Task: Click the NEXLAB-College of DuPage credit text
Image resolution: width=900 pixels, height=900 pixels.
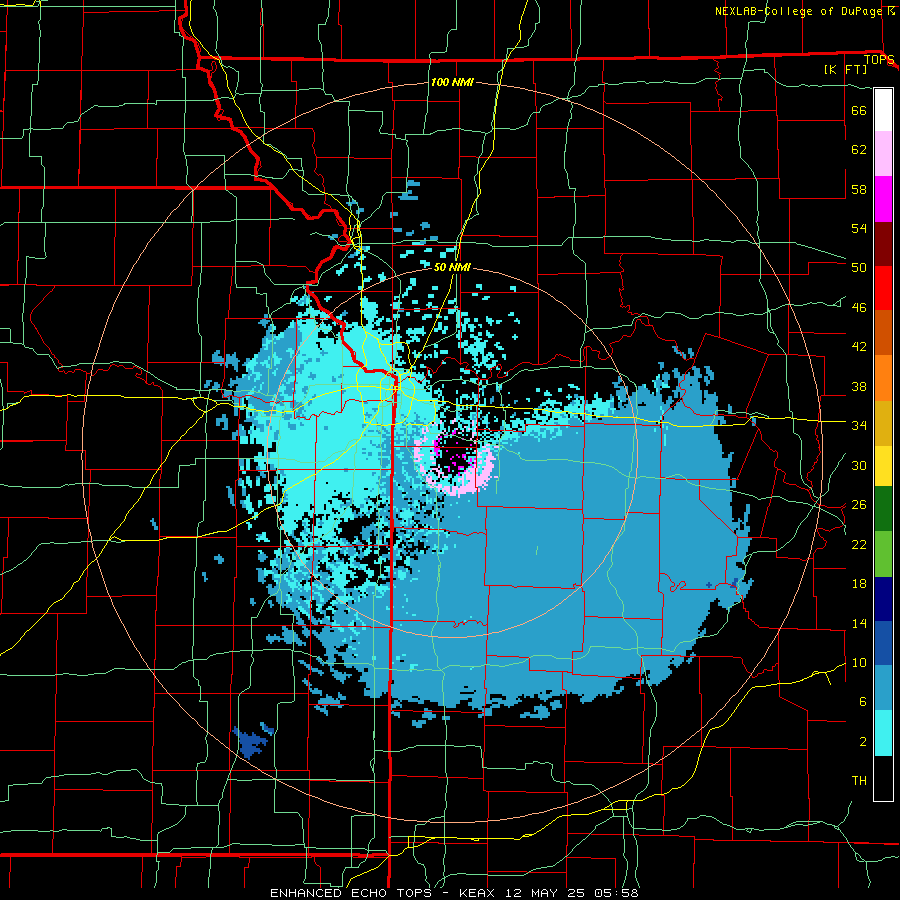Action: click(798, 11)
